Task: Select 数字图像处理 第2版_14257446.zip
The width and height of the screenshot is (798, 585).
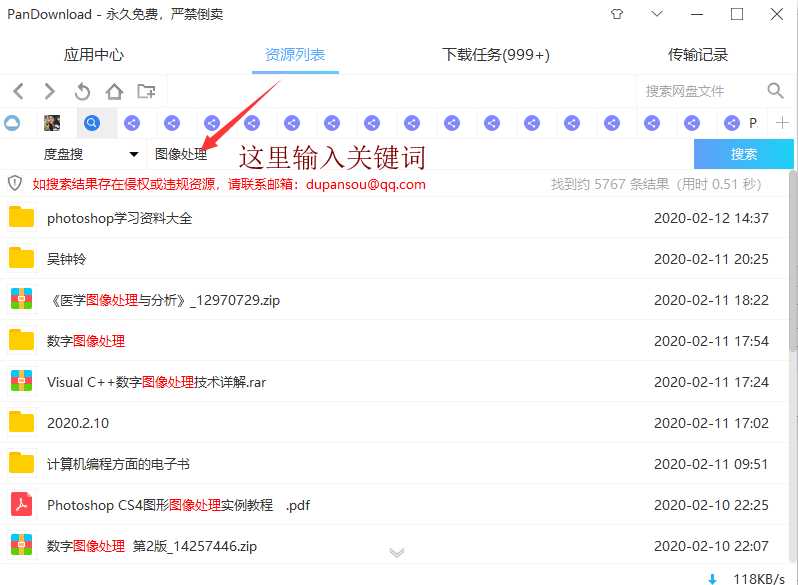Action: [x=152, y=546]
